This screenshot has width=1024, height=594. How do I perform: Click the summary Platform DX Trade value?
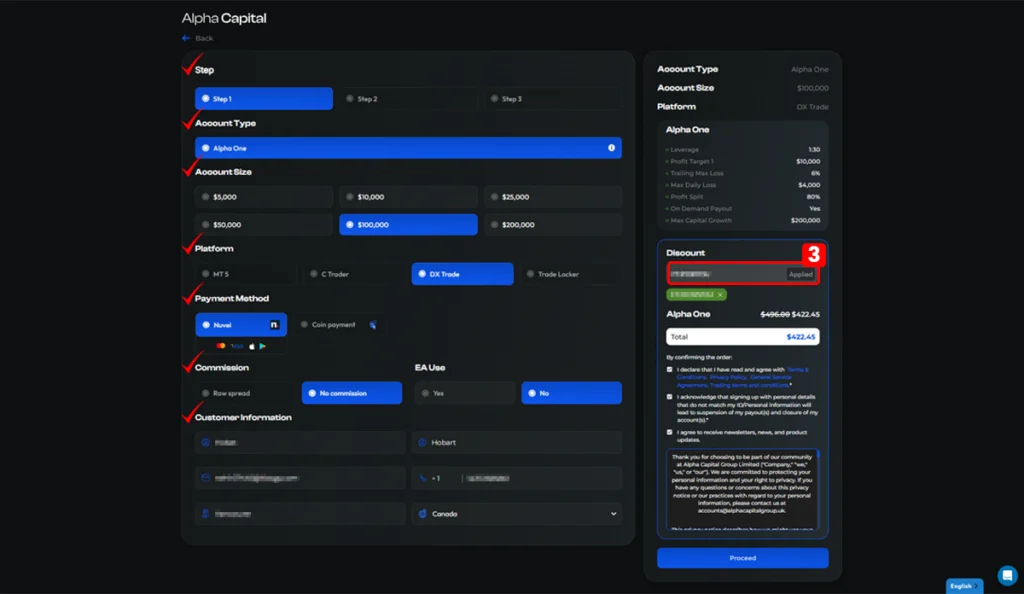pyautogui.click(x=812, y=106)
